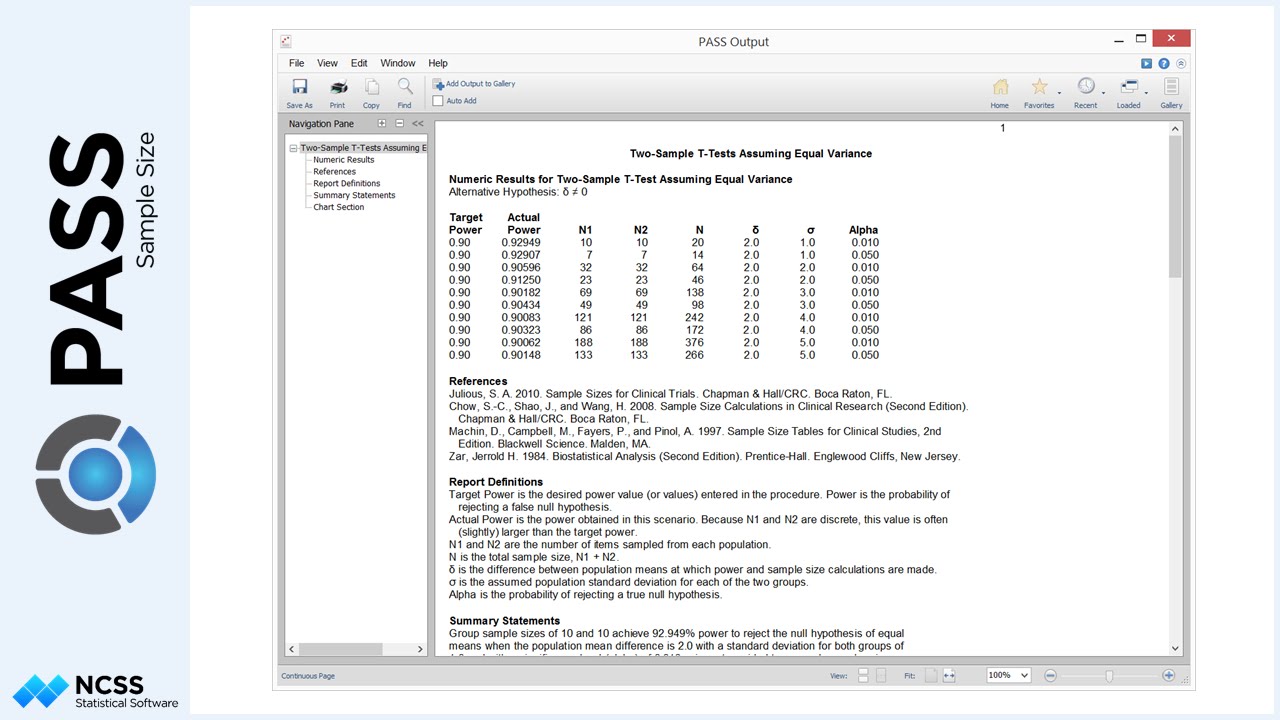Screen dimensions: 1280x720
Task: Click output scroll down arrow
Action: (x=1175, y=649)
